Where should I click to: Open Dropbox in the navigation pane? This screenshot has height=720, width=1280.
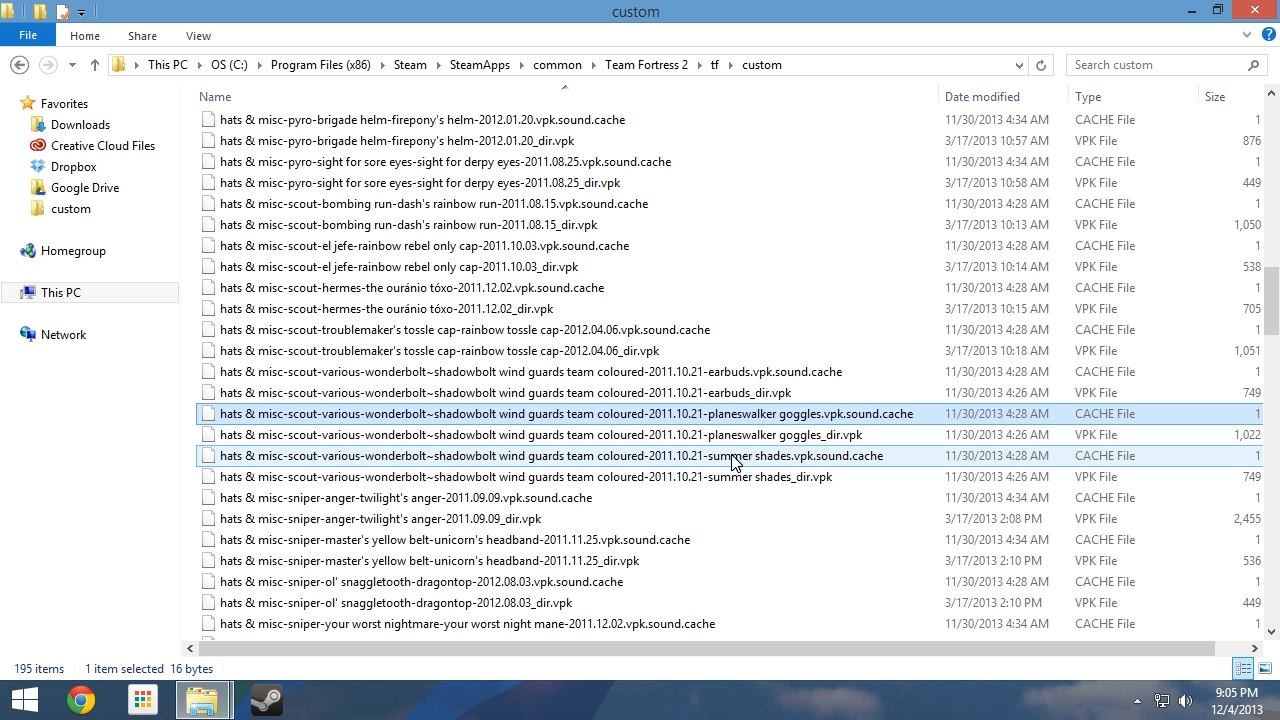73,167
